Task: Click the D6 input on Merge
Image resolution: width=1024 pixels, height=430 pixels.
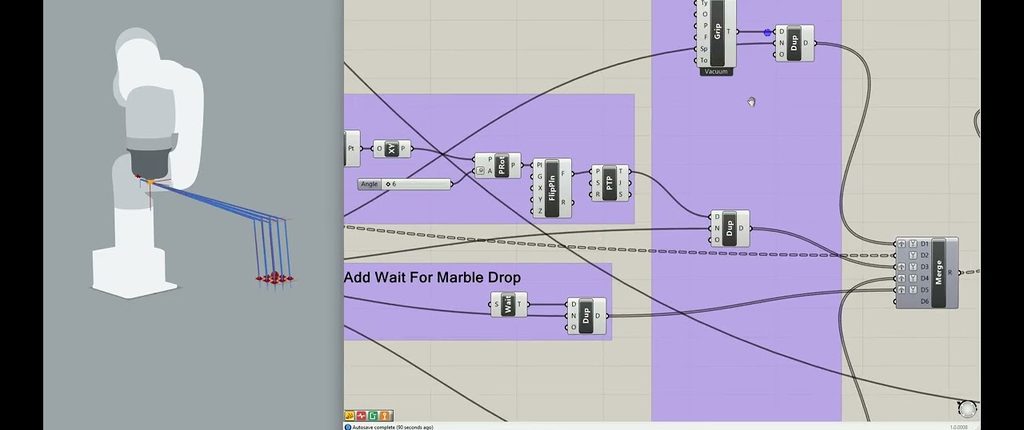Action: [924, 301]
